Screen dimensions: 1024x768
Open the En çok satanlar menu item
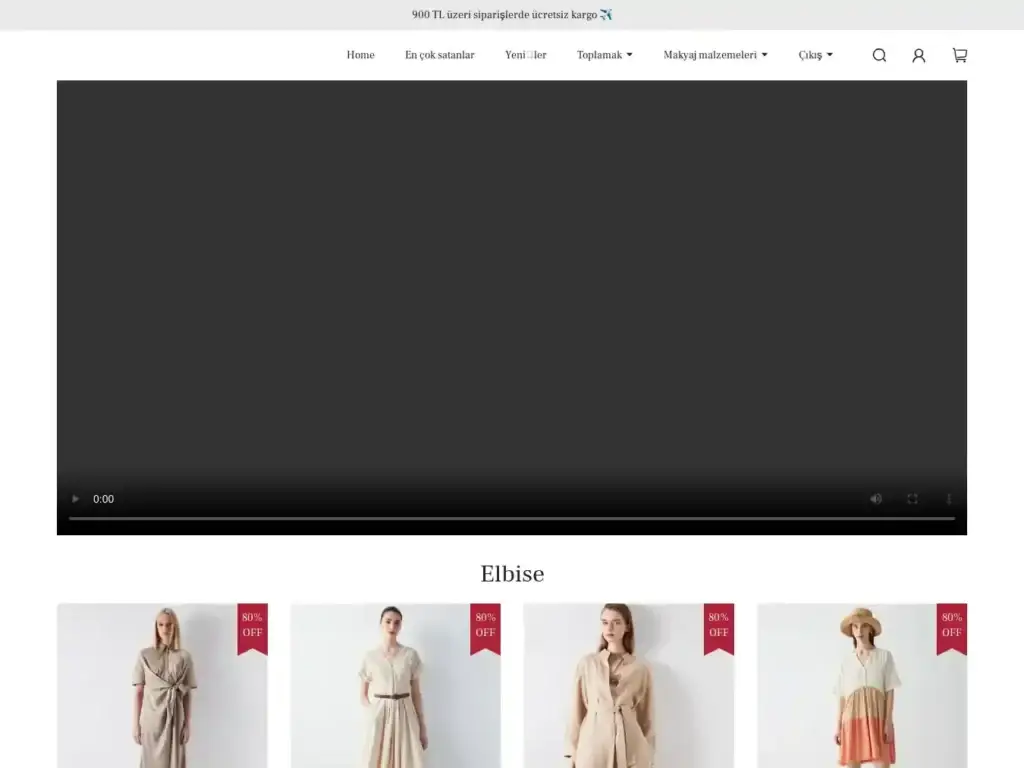(x=440, y=55)
